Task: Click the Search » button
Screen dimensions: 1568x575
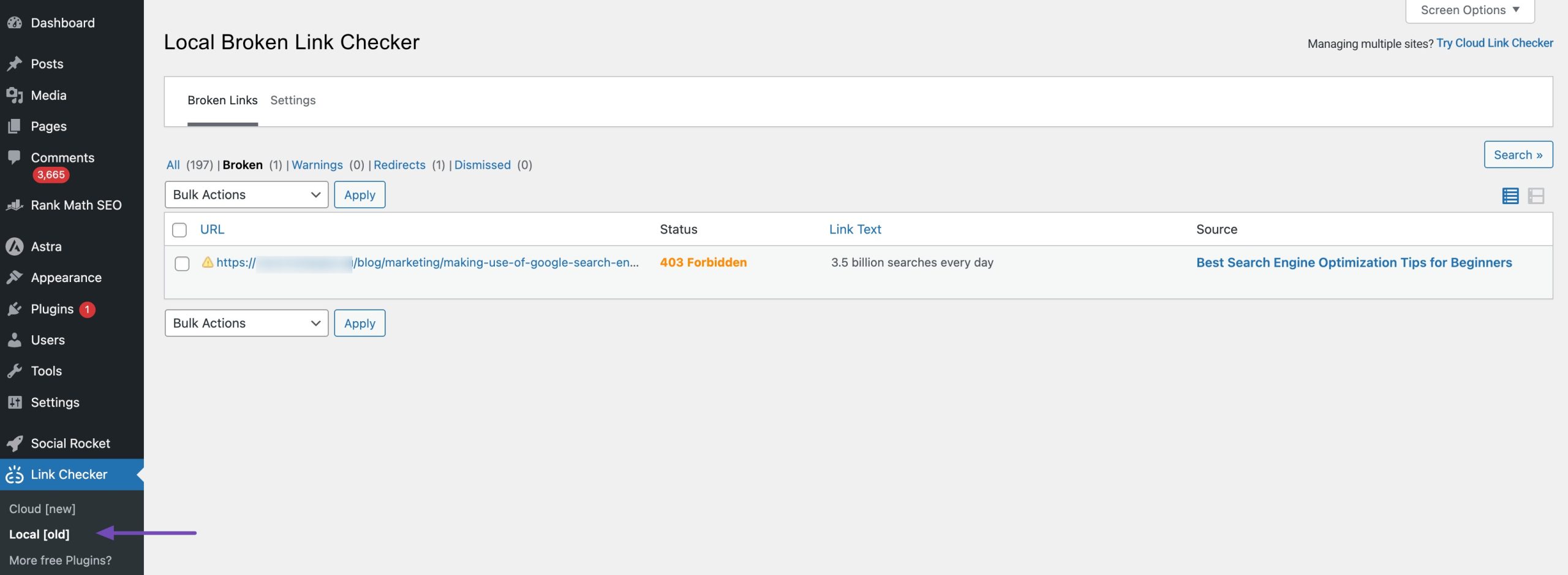Action: click(x=1518, y=154)
